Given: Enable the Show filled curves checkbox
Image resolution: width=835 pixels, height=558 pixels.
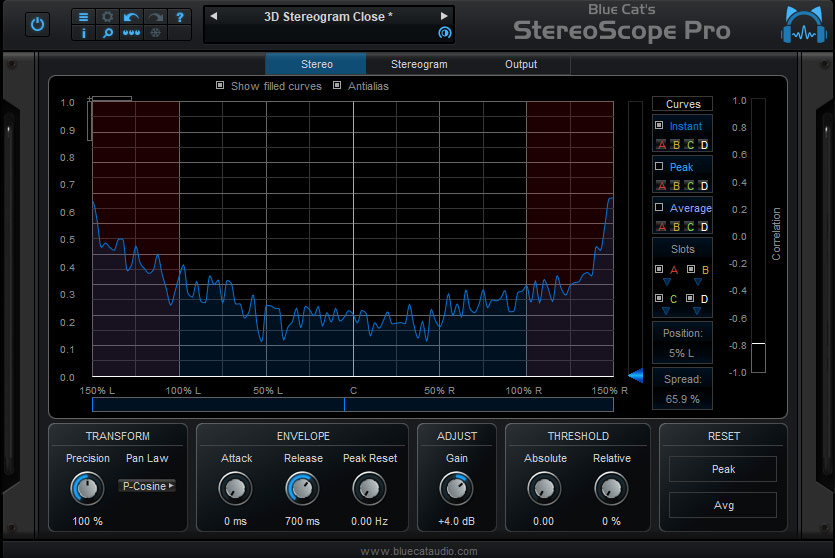Looking at the screenshot, I should point(220,86).
